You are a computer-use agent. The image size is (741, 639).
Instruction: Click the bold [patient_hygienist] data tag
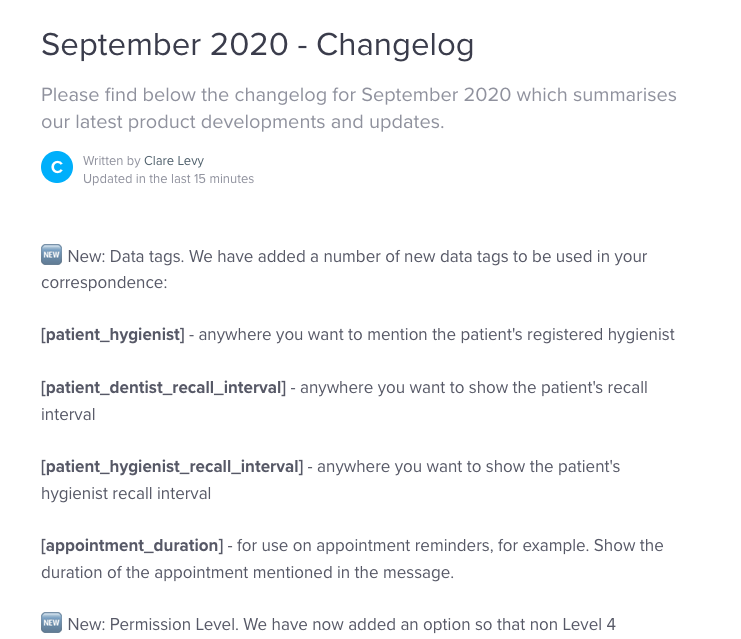(x=113, y=334)
